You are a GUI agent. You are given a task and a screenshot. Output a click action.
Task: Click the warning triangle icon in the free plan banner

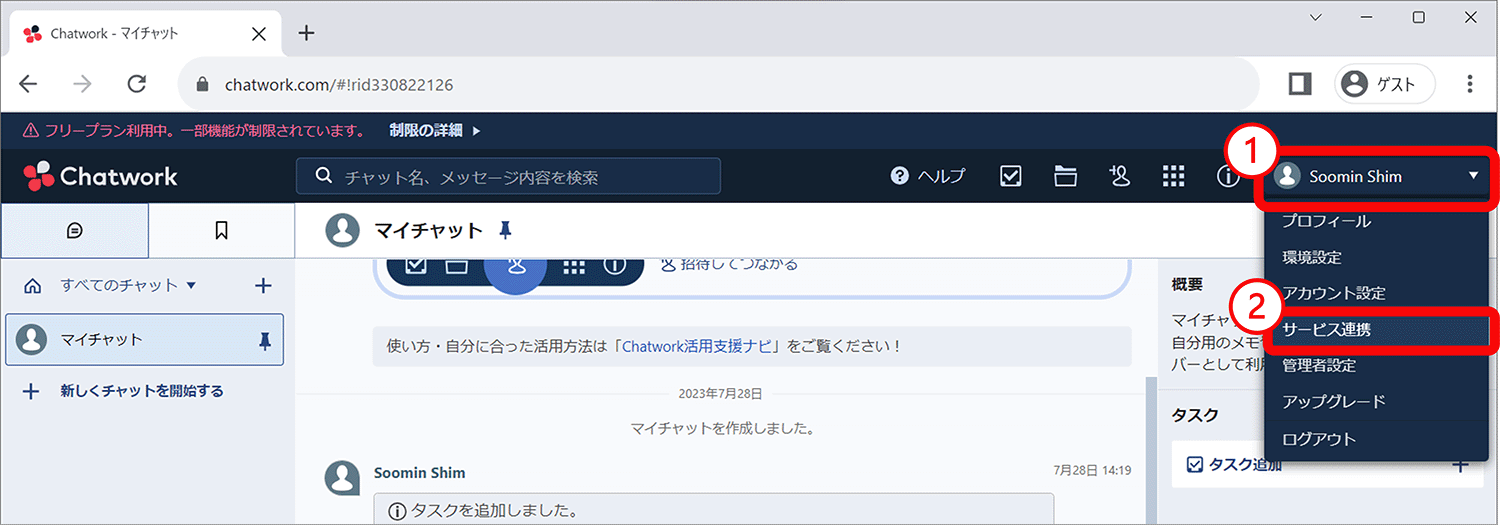click(x=30, y=130)
